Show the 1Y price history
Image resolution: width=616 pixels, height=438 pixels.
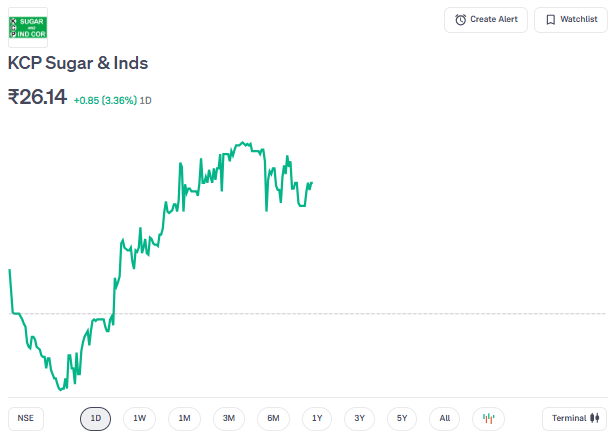pos(317,418)
